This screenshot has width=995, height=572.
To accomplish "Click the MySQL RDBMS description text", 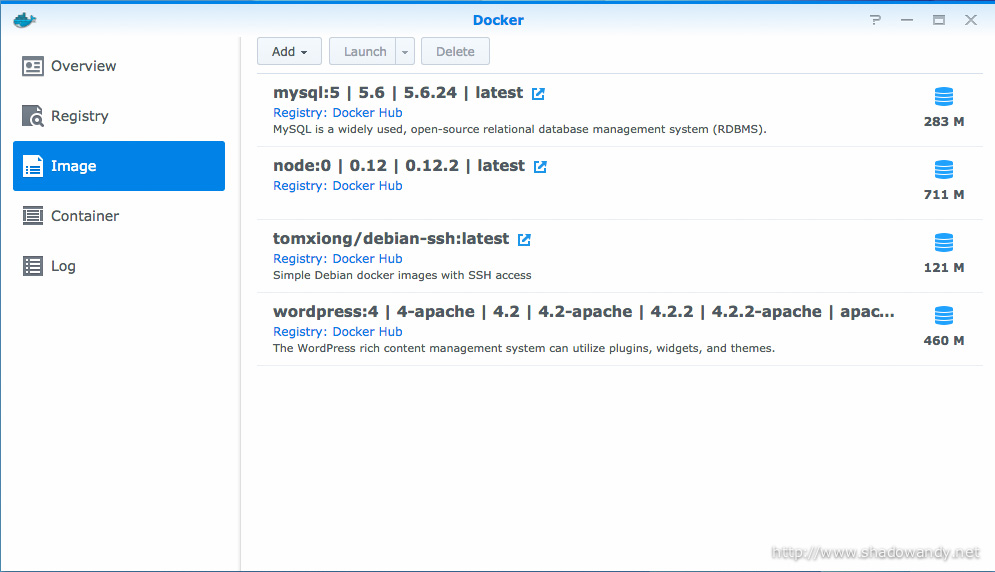I will (520, 130).
